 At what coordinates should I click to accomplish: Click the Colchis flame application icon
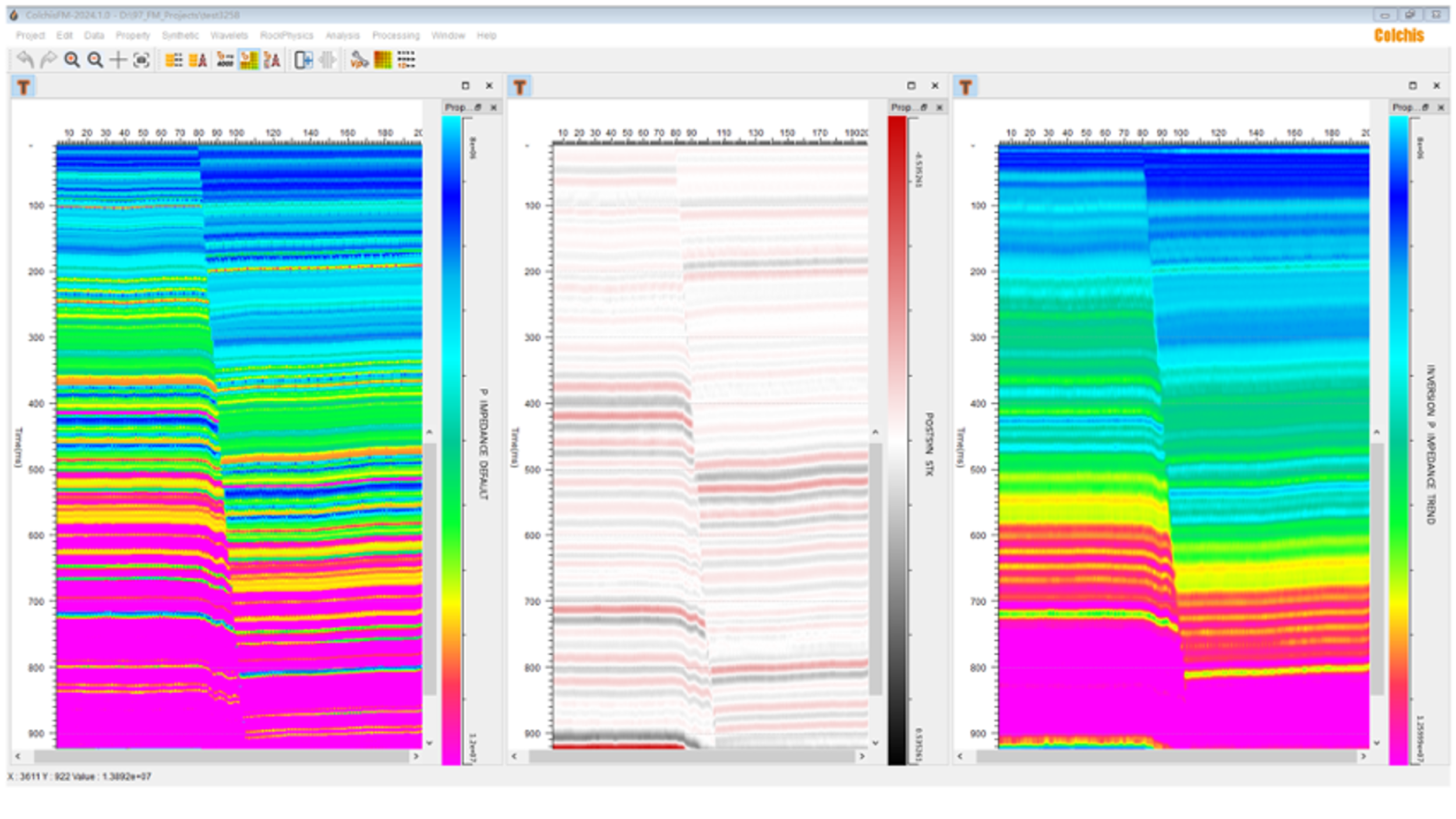14,15
